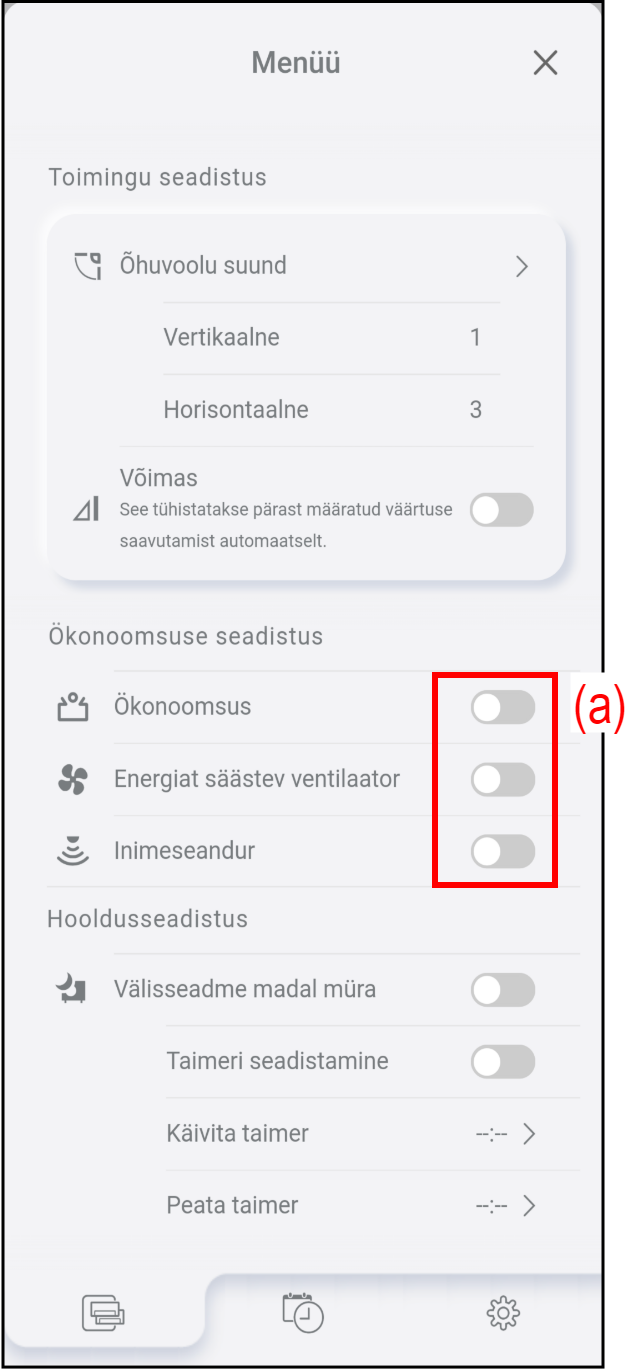The height and width of the screenshot is (1371, 634).
Task: Toggle Energiat säästev ventilaator on
Action: pyautogui.click(x=503, y=780)
